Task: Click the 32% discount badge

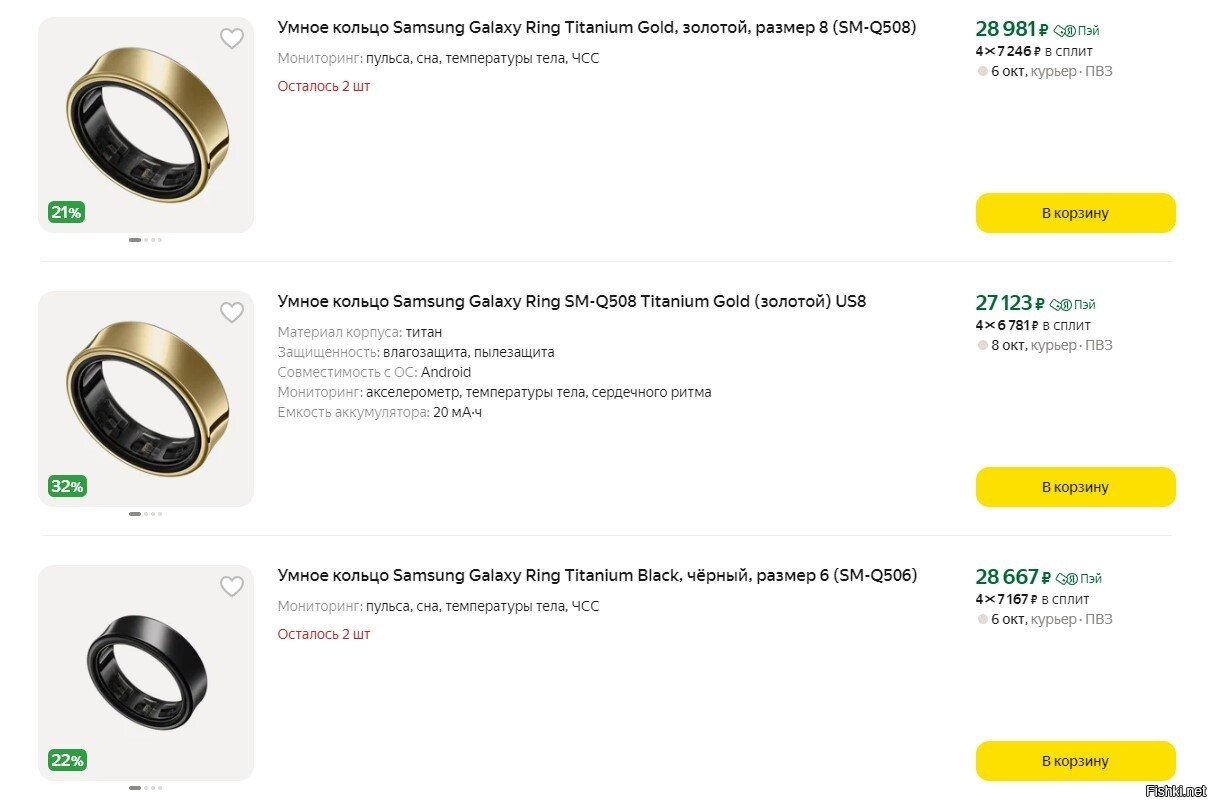Action: [67, 486]
